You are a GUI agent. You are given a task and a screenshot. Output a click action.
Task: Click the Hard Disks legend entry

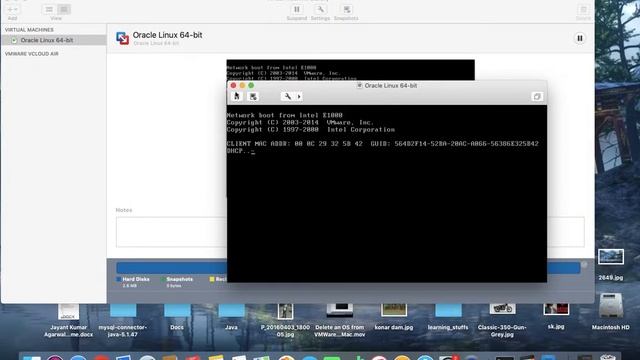tap(133, 282)
